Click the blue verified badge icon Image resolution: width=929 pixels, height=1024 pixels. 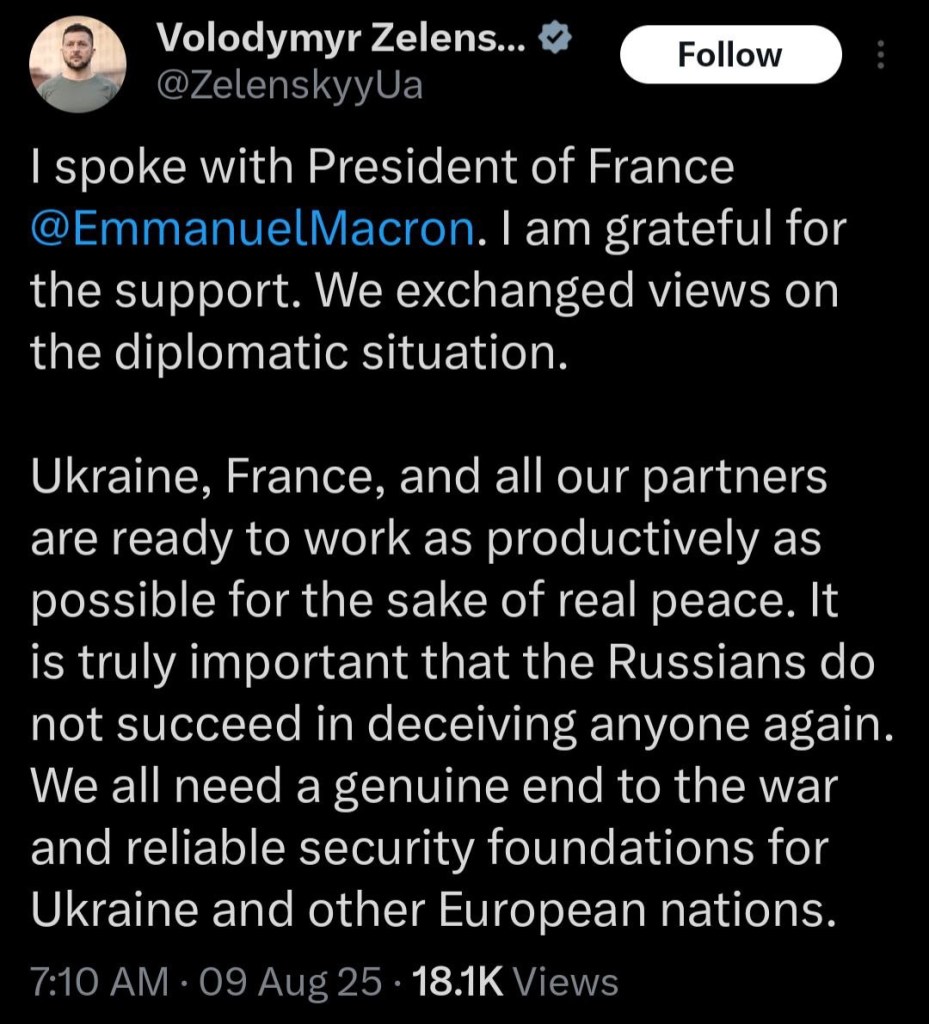click(x=554, y=39)
